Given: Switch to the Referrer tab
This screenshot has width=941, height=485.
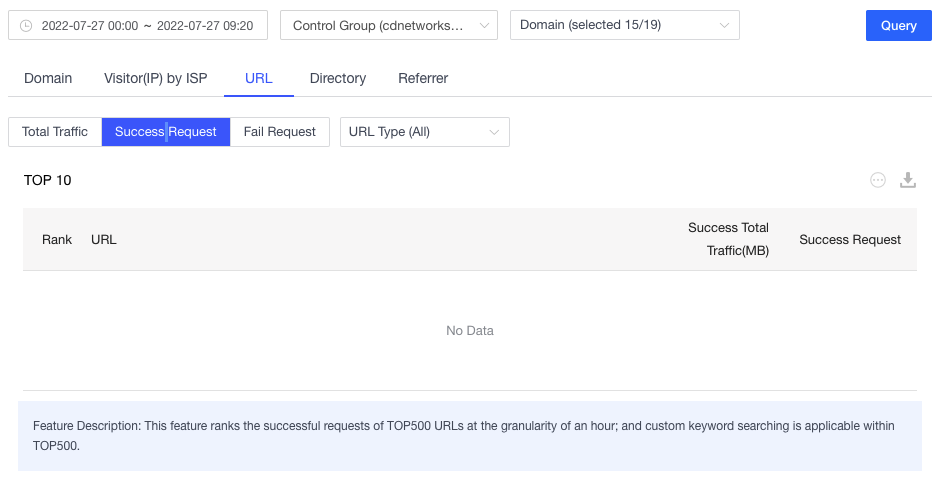Looking at the screenshot, I should pos(423,78).
